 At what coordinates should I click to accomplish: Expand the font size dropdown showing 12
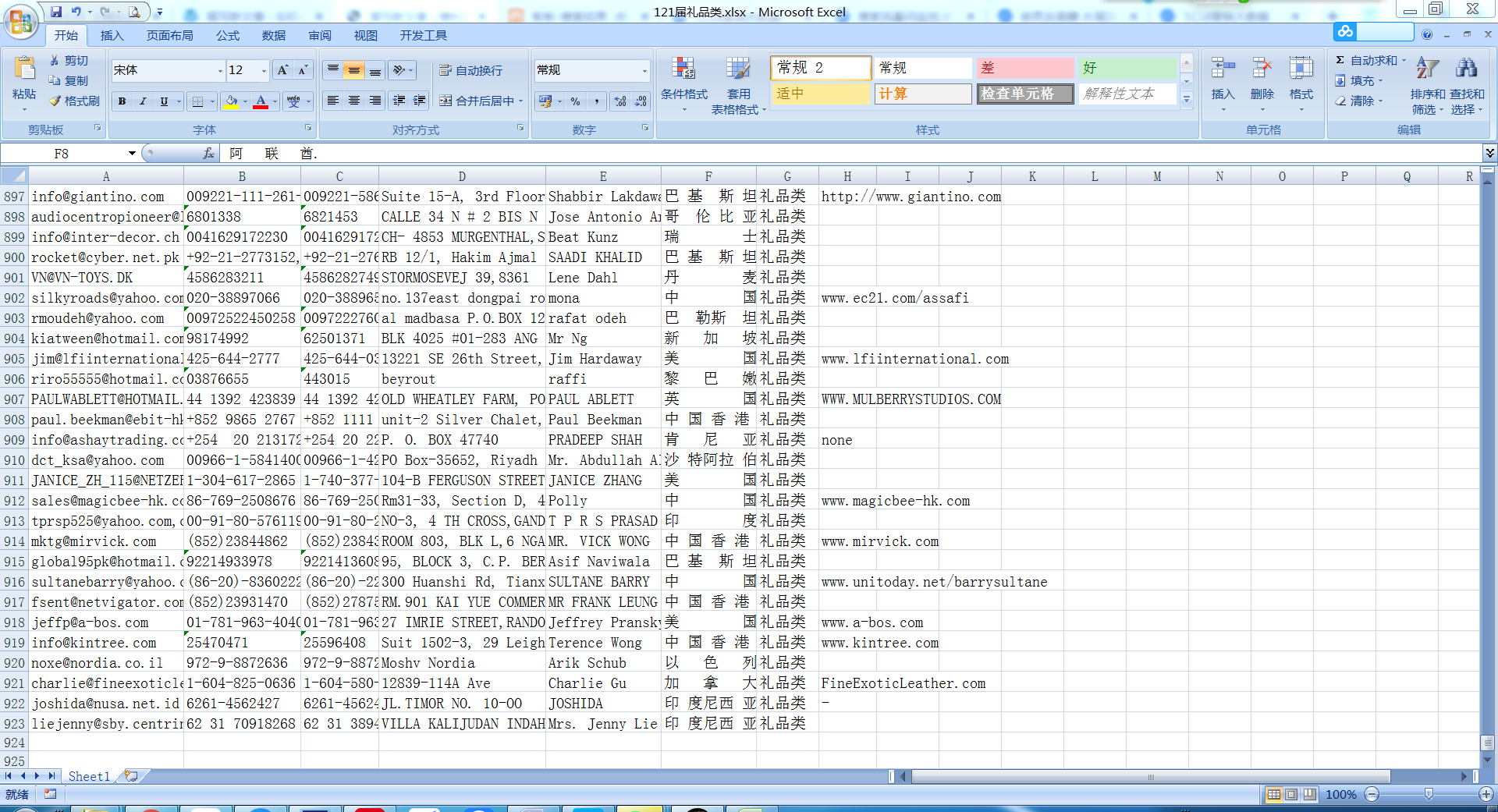coord(264,71)
